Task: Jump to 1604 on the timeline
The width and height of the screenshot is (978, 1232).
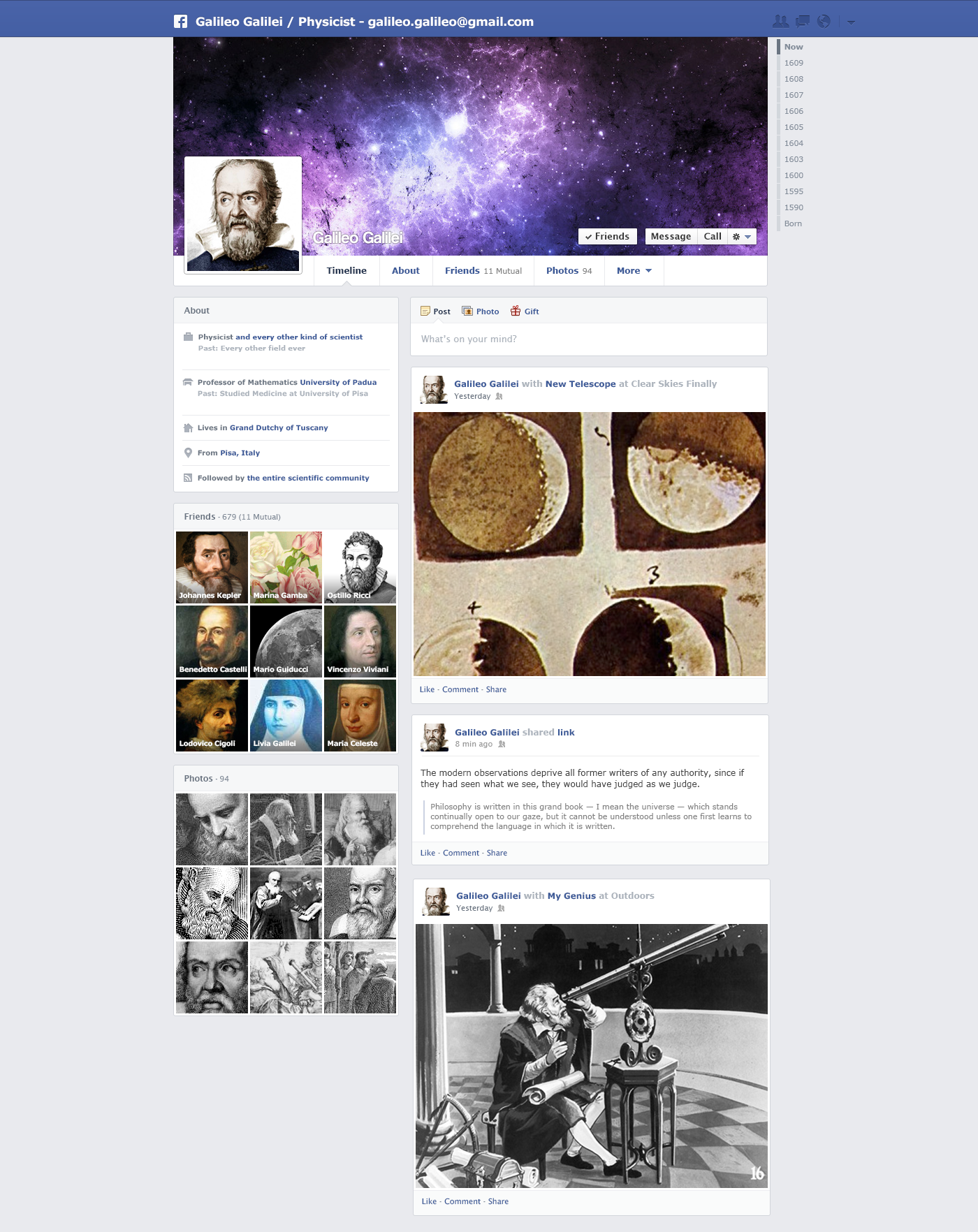Action: click(x=794, y=143)
